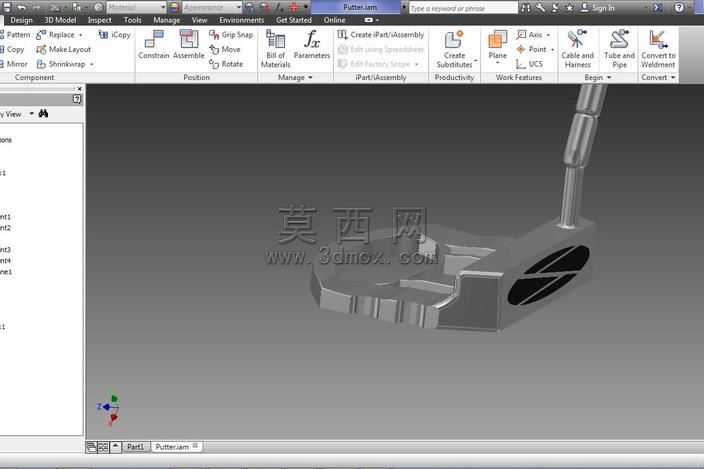Click the Help question mark icon
The width and height of the screenshot is (704, 469).
pyautogui.click(x=679, y=8)
